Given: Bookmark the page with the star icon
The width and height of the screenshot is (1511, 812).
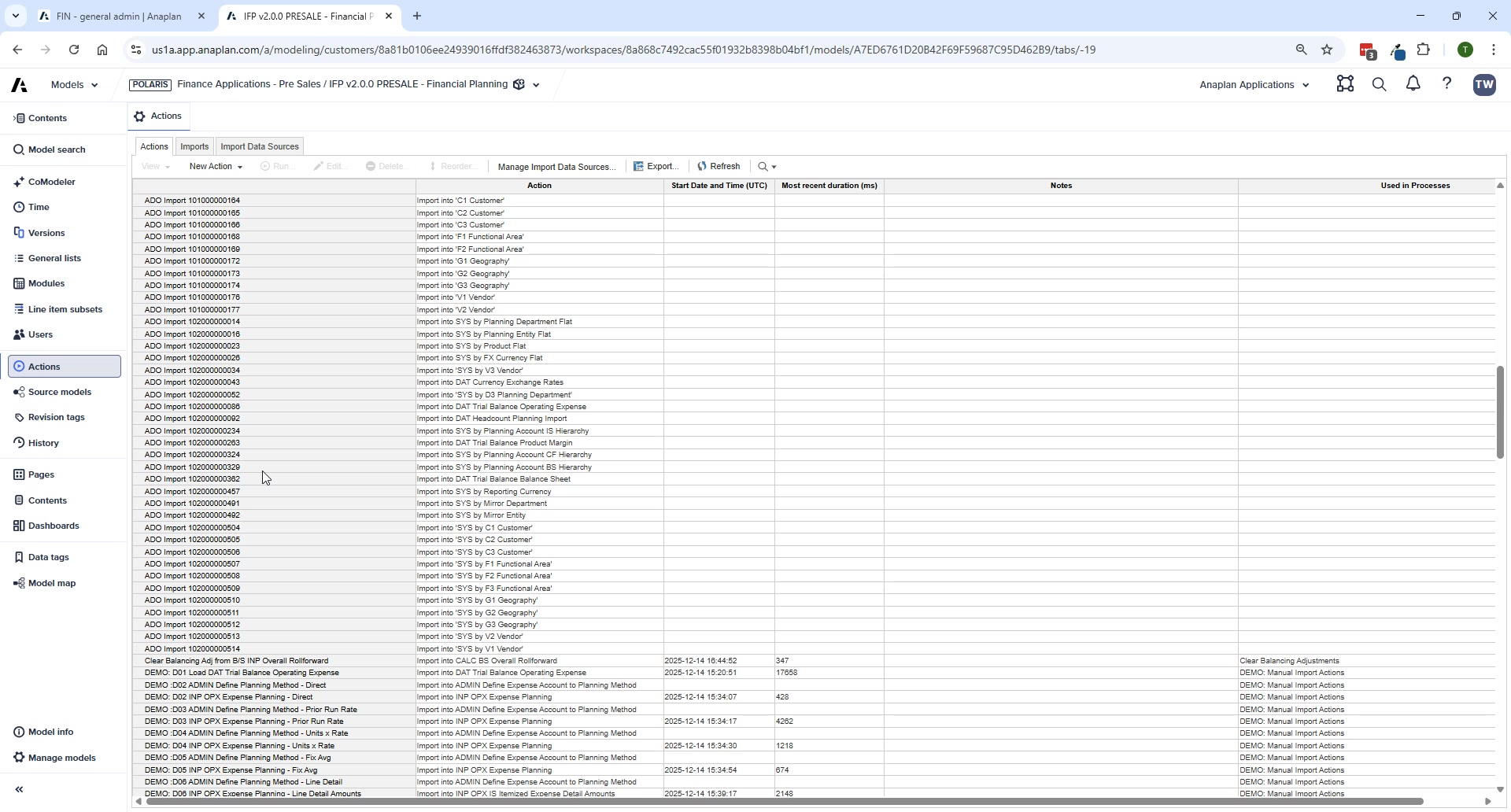Looking at the screenshot, I should tap(1328, 49).
